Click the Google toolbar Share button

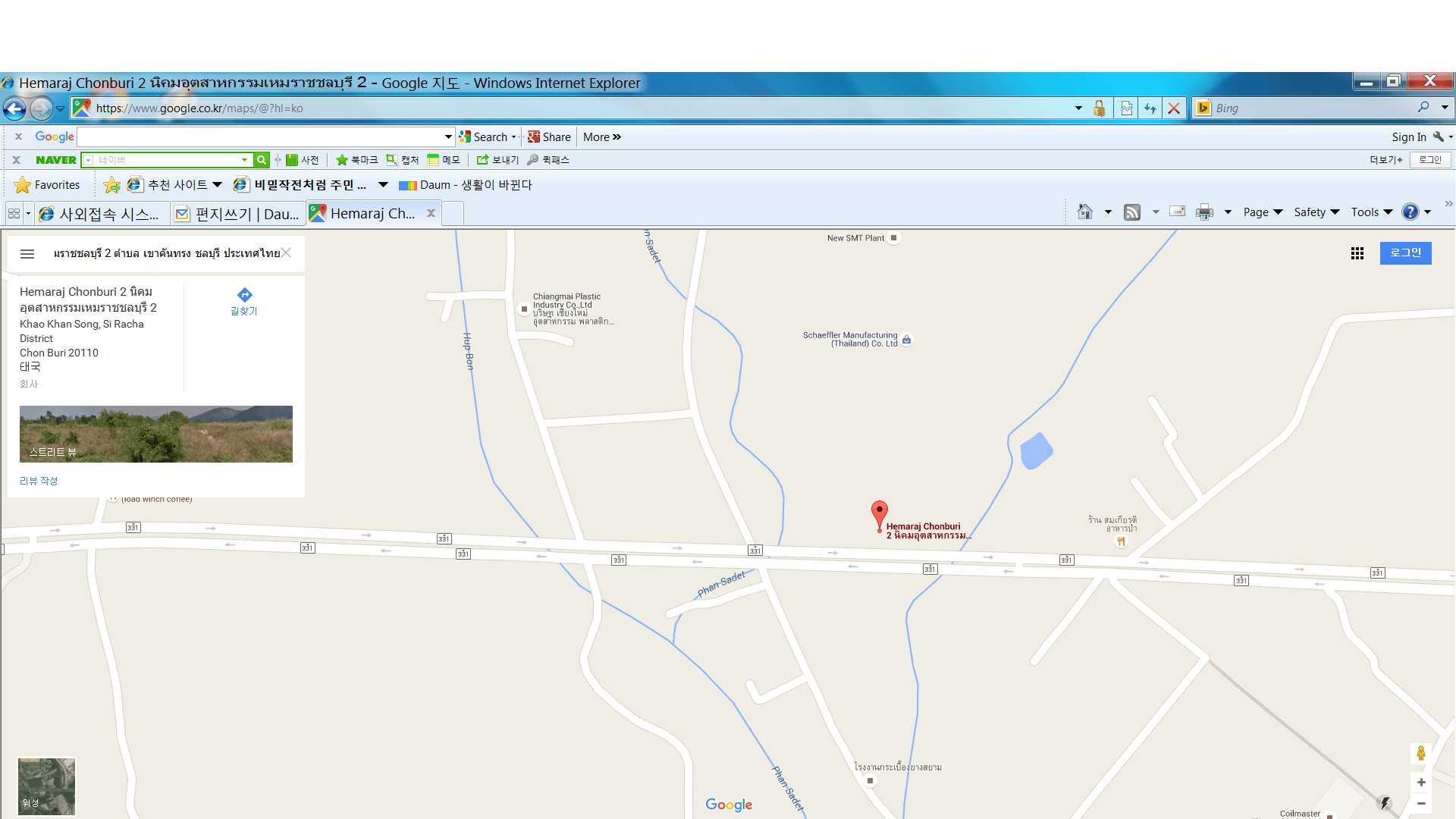(549, 137)
